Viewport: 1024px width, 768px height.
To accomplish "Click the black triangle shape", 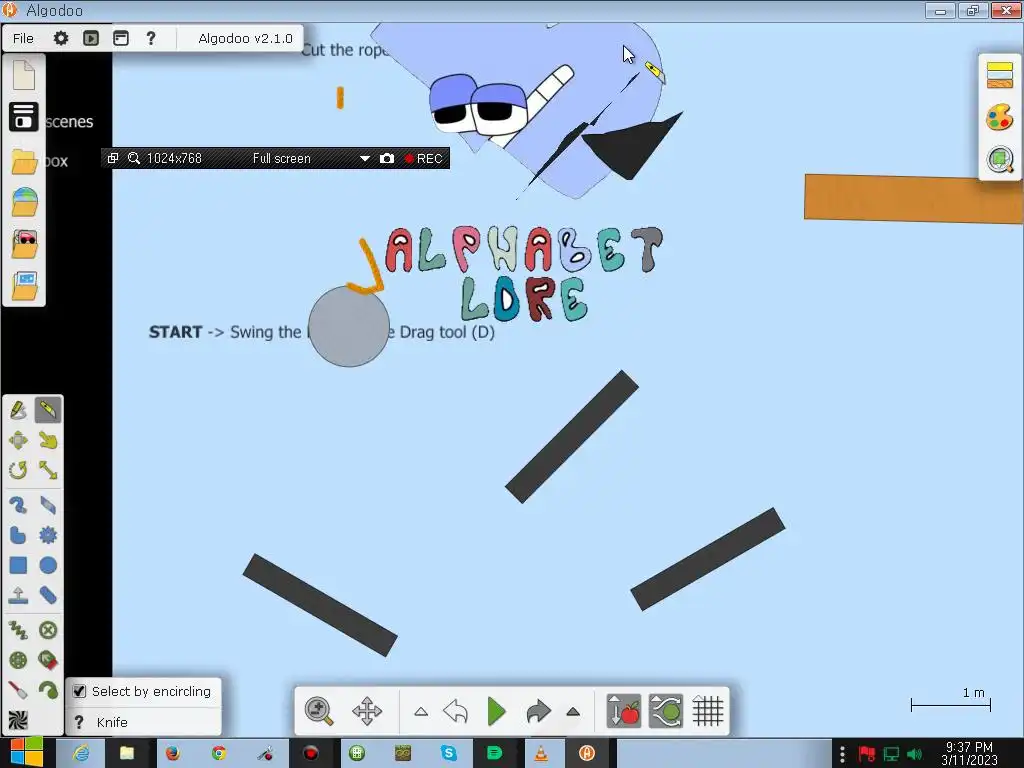I will 633,146.
